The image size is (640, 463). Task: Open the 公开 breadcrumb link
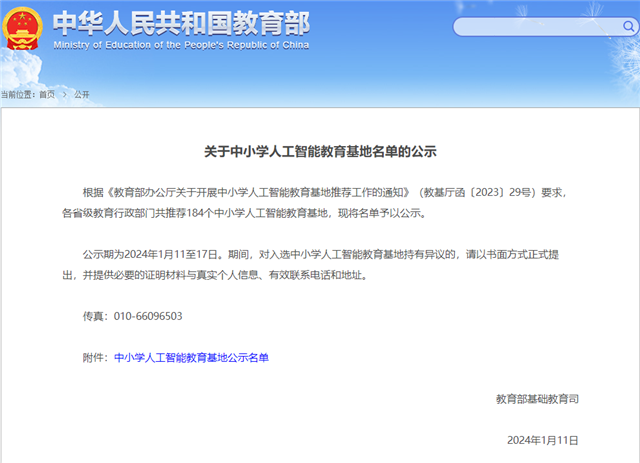point(82,94)
